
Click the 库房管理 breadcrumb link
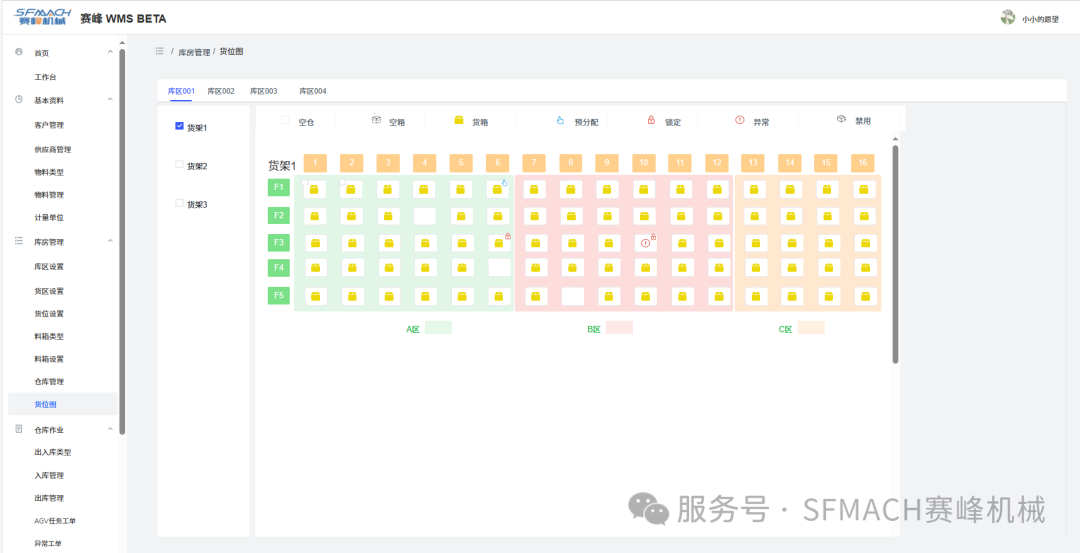coord(194,51)
